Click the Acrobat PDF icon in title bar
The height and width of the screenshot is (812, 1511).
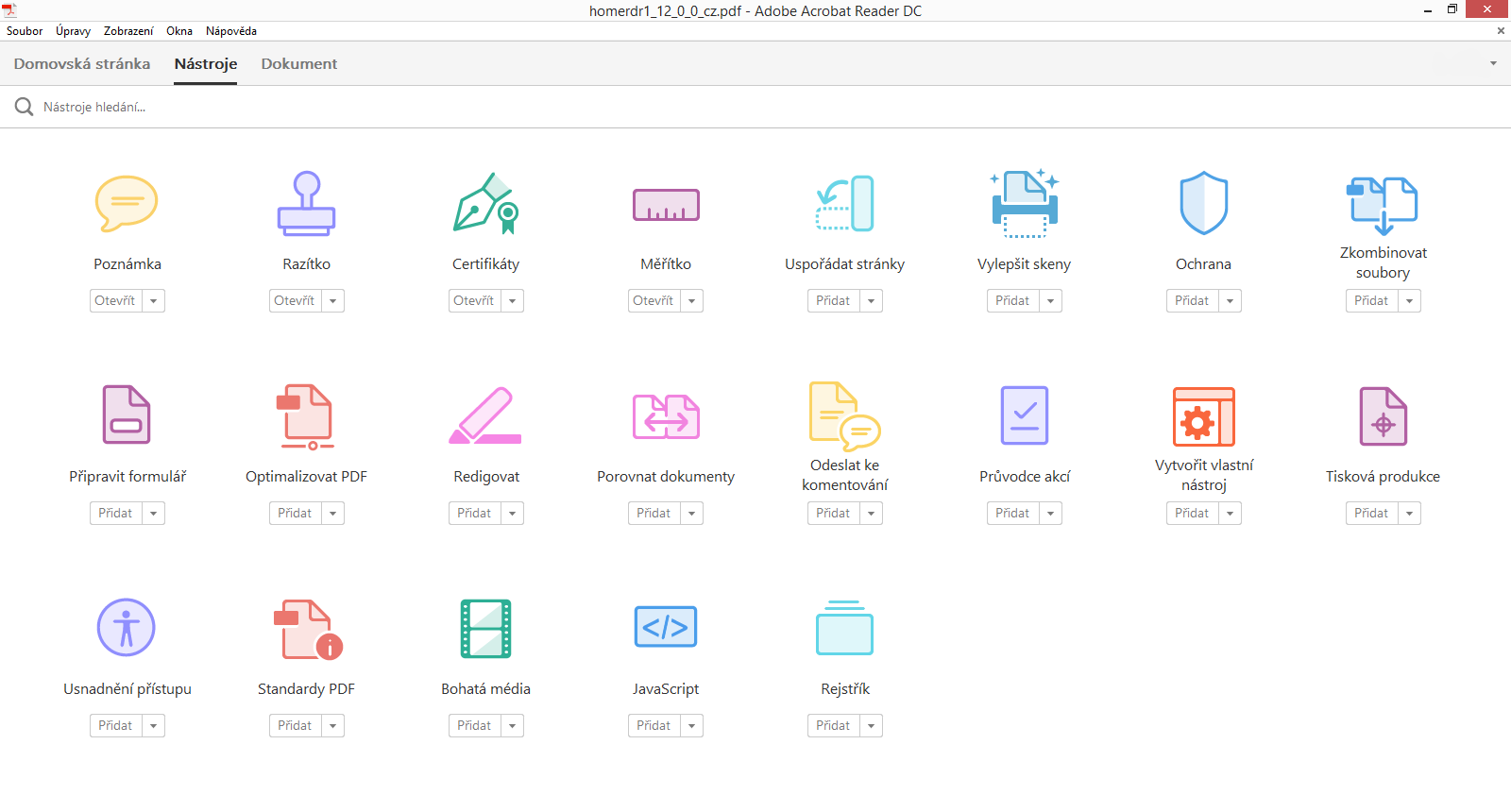click(x=9, y=9)
